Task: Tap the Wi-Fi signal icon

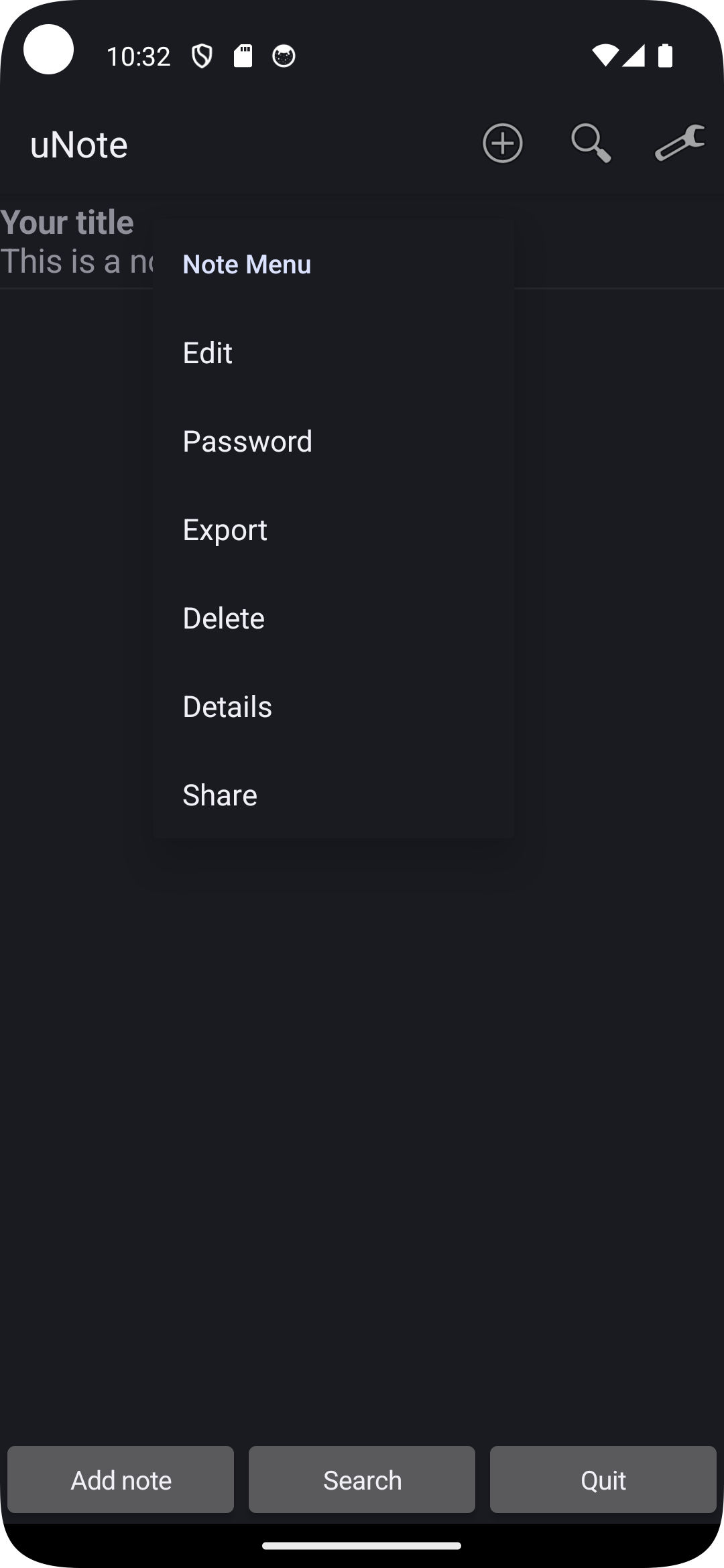Action: click(604, 56)
